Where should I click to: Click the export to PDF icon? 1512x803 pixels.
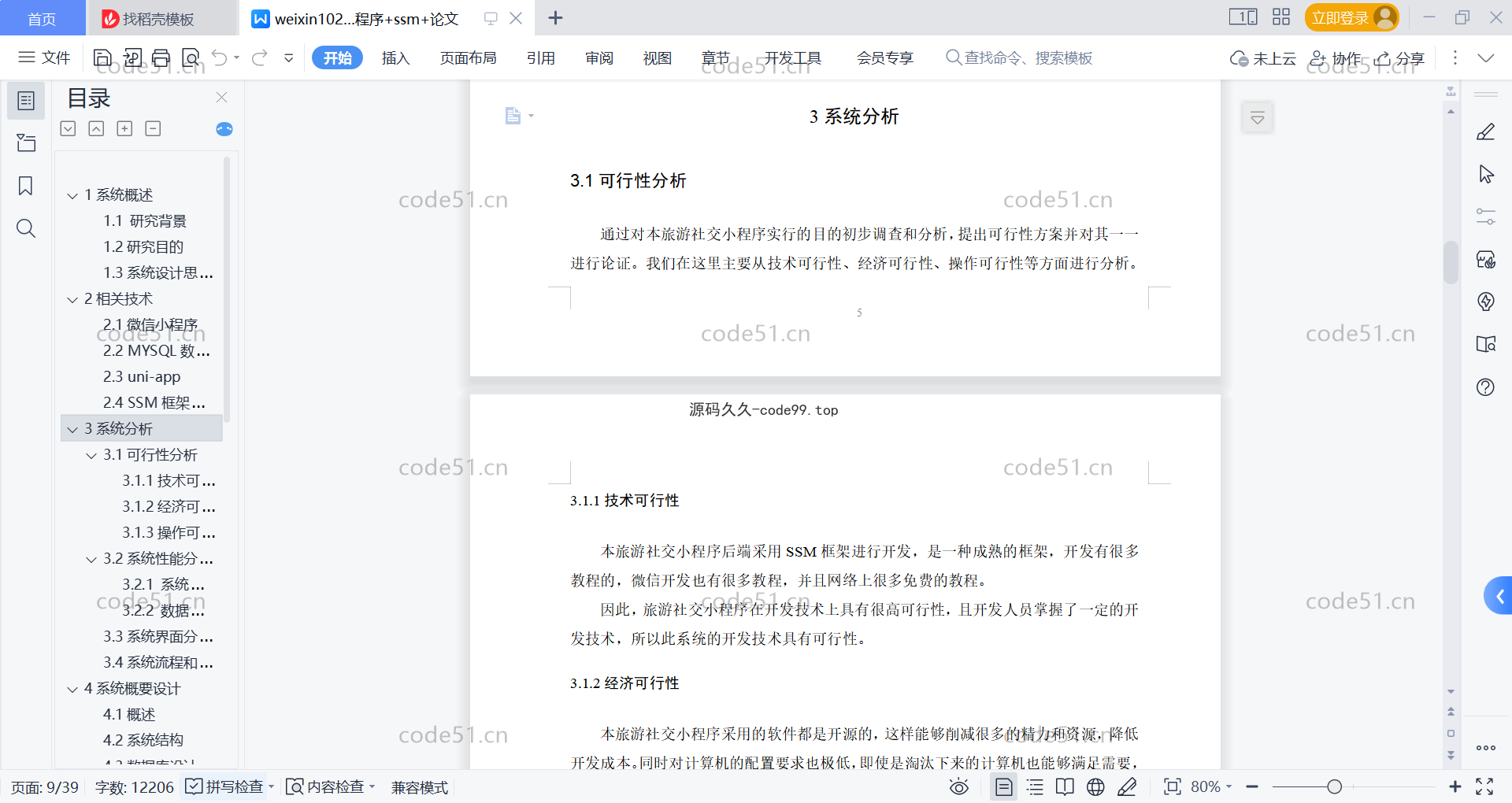tap(132, 57)
